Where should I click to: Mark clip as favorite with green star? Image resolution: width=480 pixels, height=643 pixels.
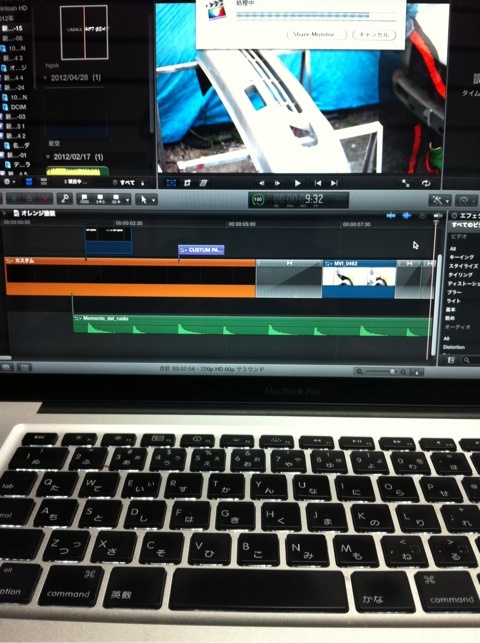[x=14, y=199]
